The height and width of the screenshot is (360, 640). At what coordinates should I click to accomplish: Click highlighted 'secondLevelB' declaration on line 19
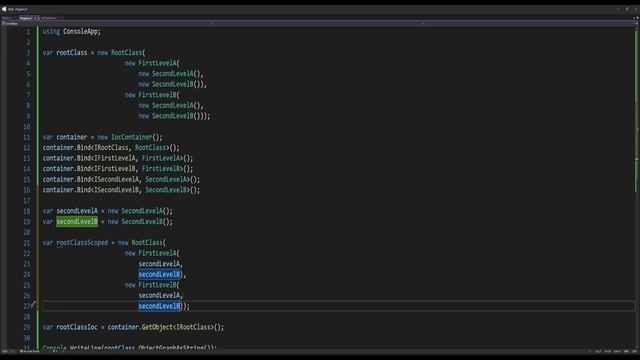pyautogui.click(x=77, y=222)
